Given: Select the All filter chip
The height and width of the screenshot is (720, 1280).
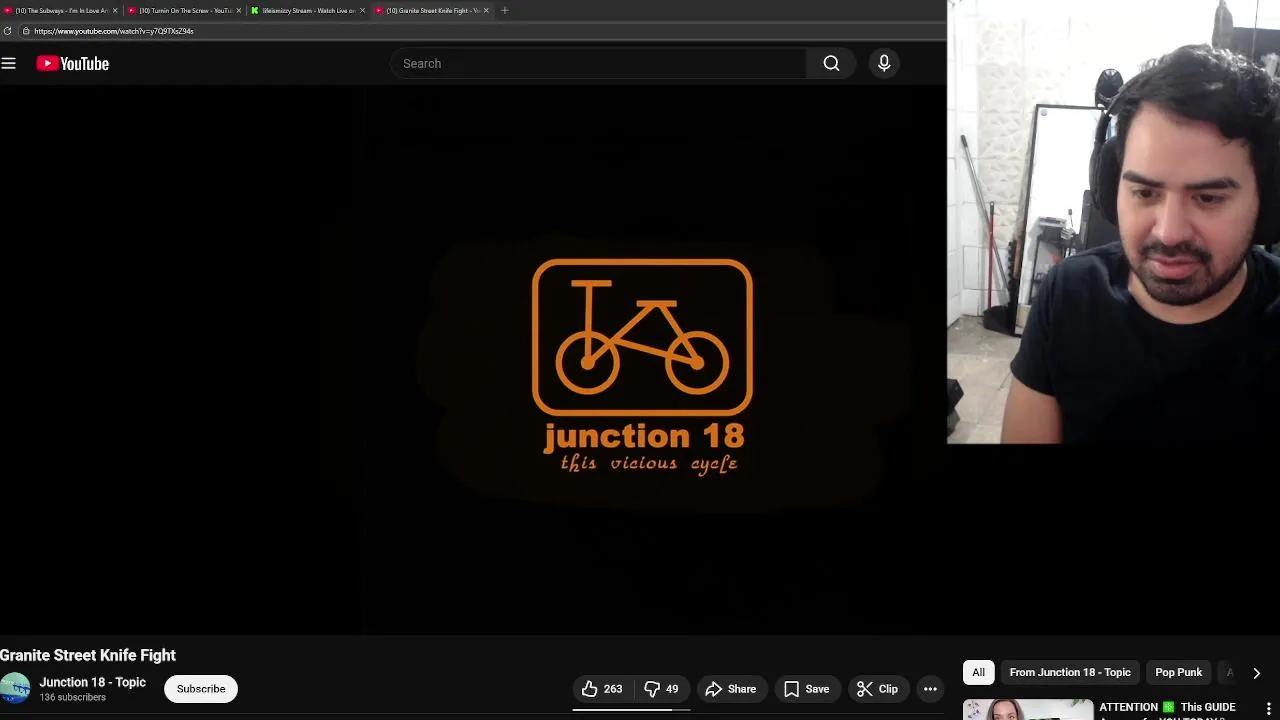Looking at the screenshot, I should (979, 672).
